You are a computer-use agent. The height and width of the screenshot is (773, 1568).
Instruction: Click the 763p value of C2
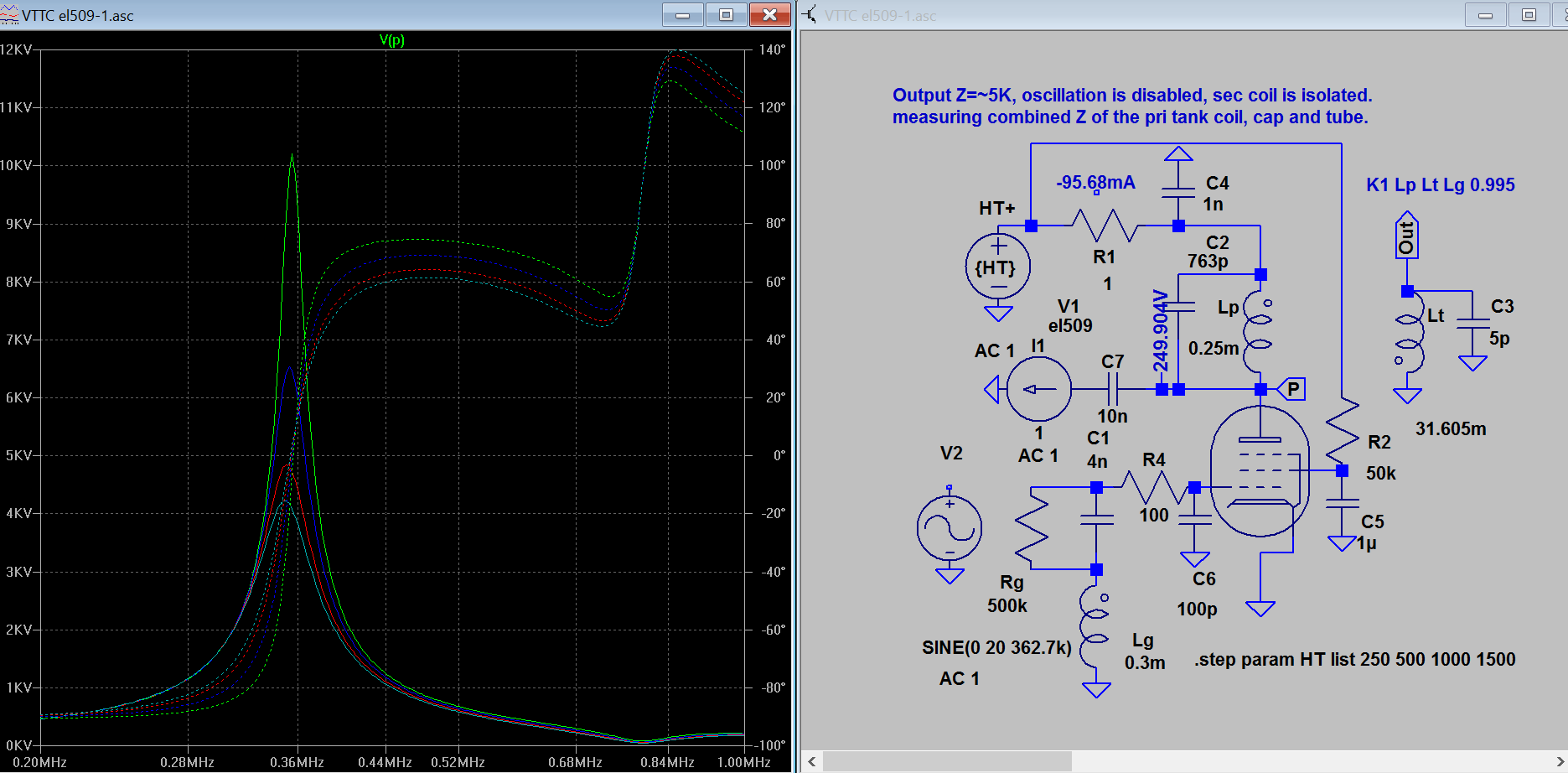pyautogui.click(x=1208, y=262)
